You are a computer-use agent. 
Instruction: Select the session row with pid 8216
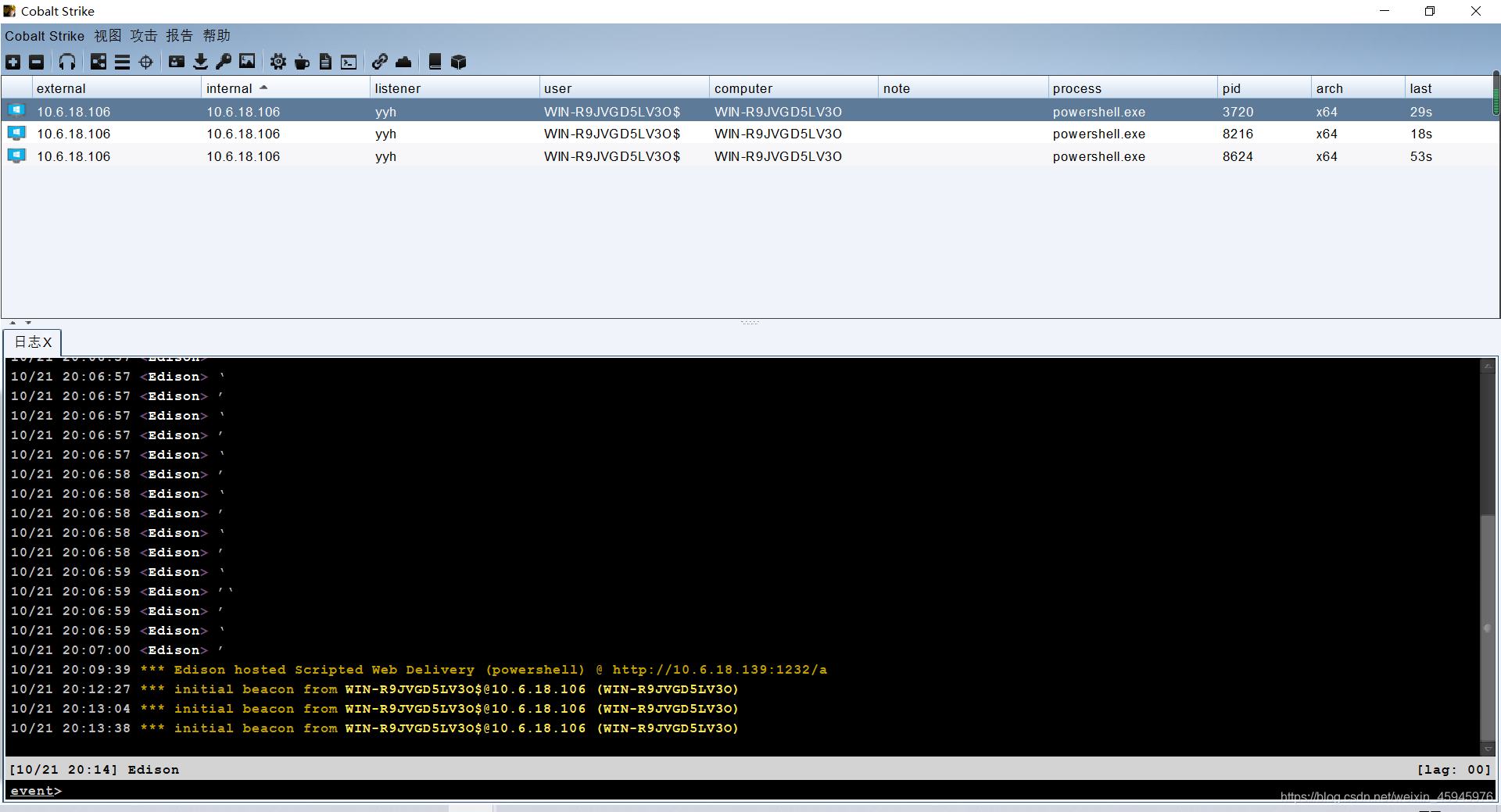click(x=747, y=134)
